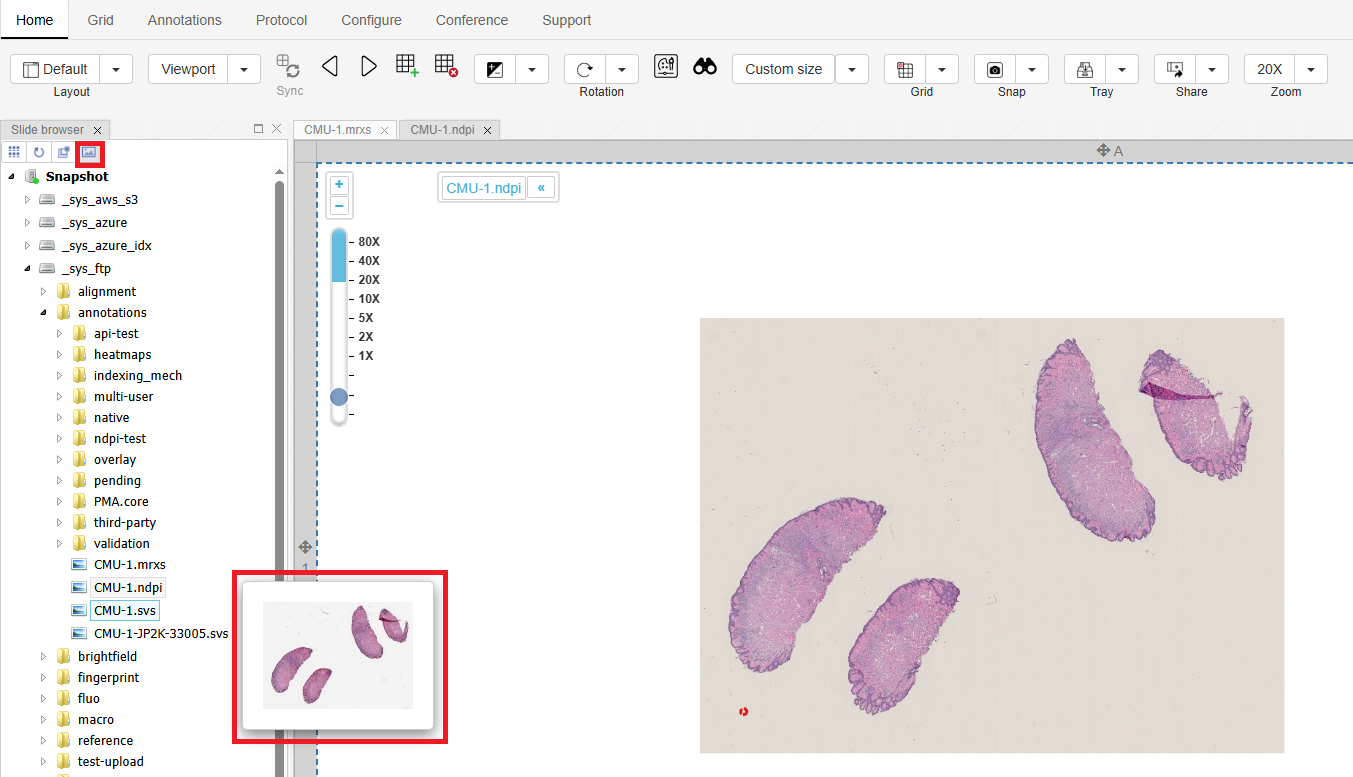Click the remove grid cell icon
The width and height of the screenshot is (1353, 777).
[x=446, y=66]
